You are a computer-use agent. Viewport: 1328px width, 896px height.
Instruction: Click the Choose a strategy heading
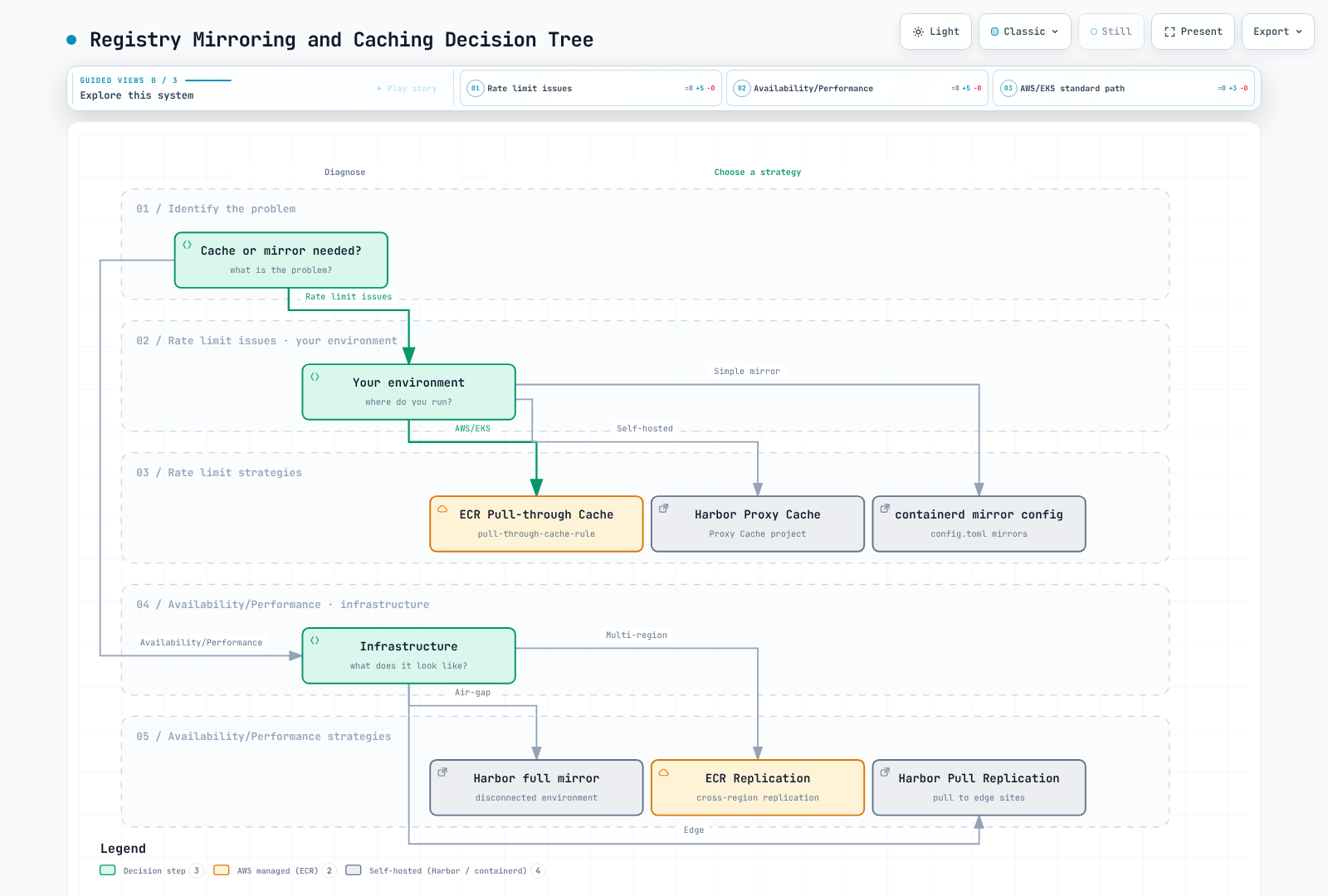tap(758, 172)
